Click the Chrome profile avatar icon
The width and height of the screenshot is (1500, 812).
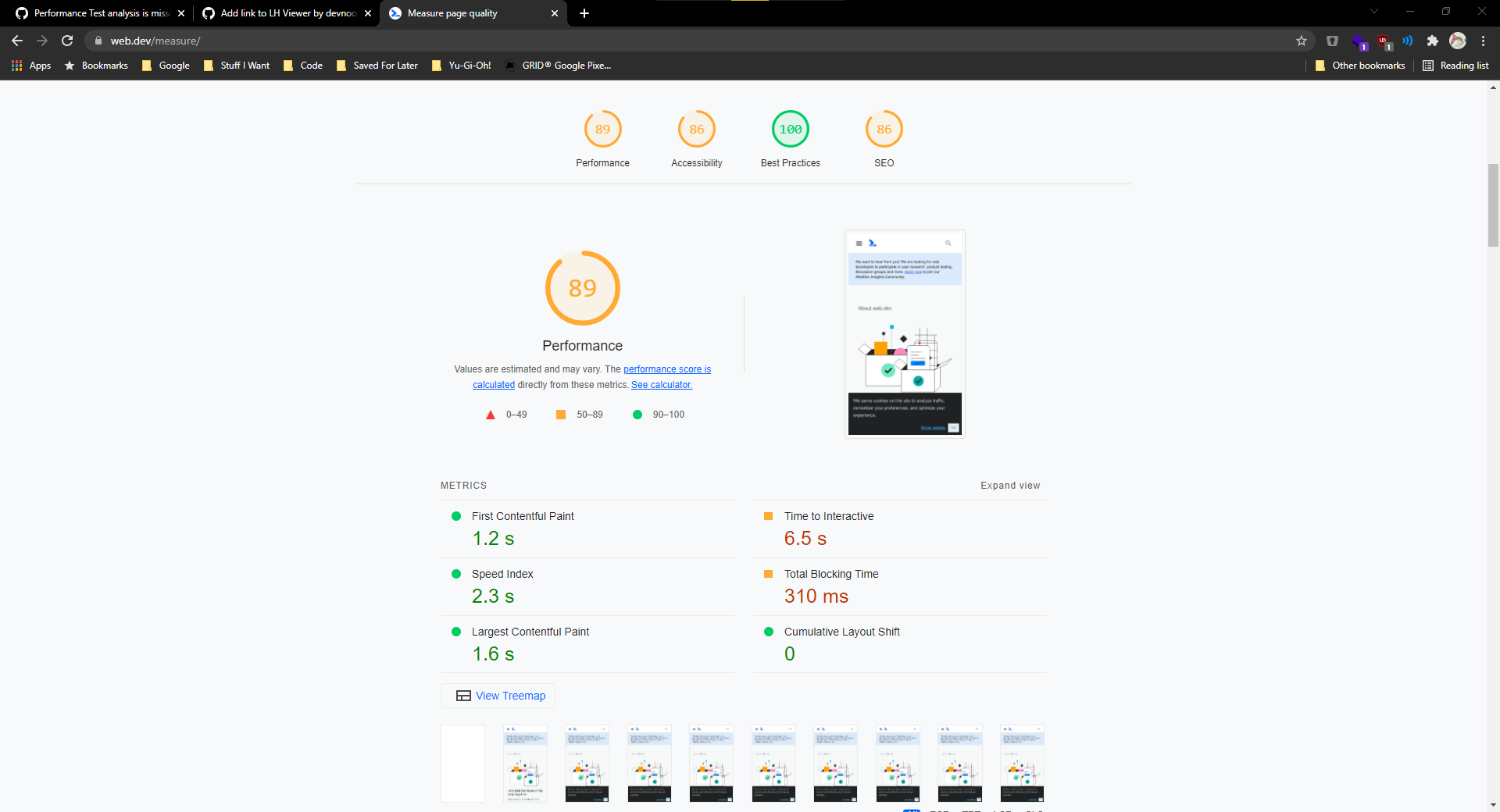(x=1459, y=41)
